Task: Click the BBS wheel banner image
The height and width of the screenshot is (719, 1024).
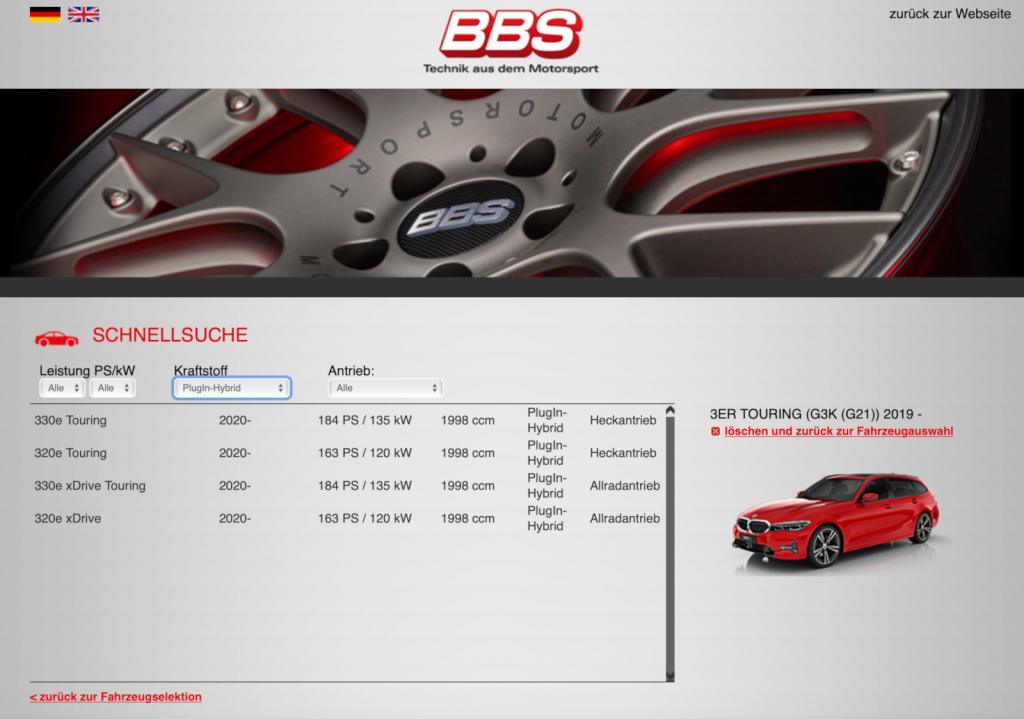Action: [512, 183]
